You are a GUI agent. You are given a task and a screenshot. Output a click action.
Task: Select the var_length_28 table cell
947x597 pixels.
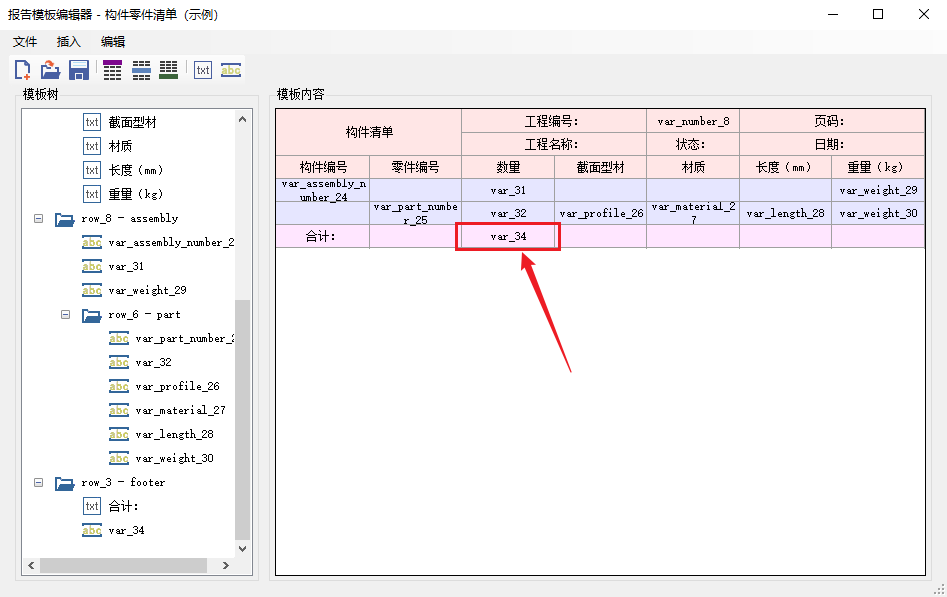click(785, 213)
